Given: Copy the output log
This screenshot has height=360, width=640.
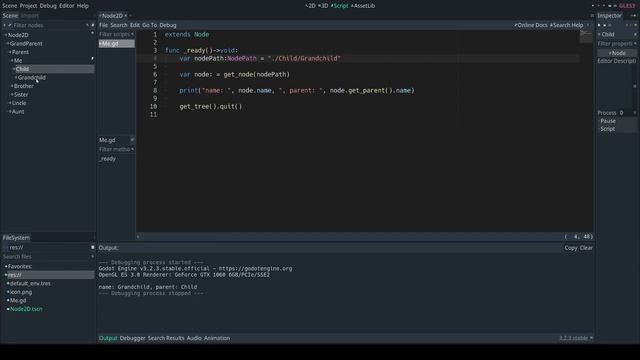Looking at the screenshot, I should [571, 248].
